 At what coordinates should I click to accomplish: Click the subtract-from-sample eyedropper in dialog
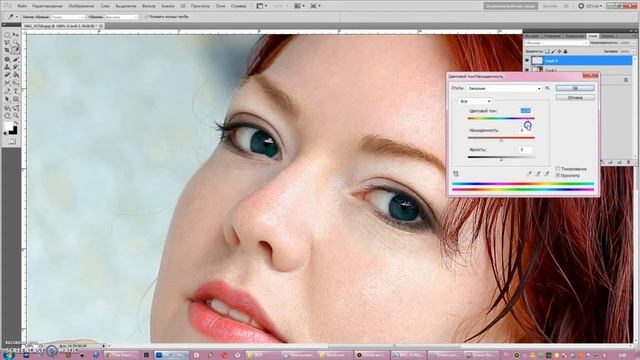547,174
